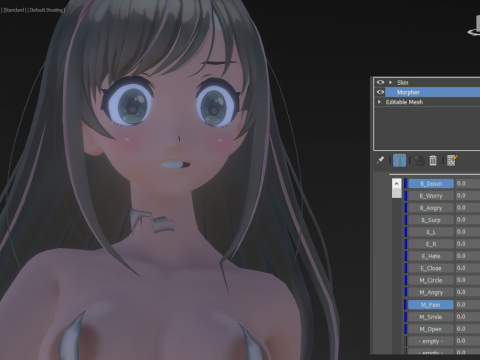The image size is (480, 360).
Task: Select the B_Angry morph channel
Action: pos(431,208)
